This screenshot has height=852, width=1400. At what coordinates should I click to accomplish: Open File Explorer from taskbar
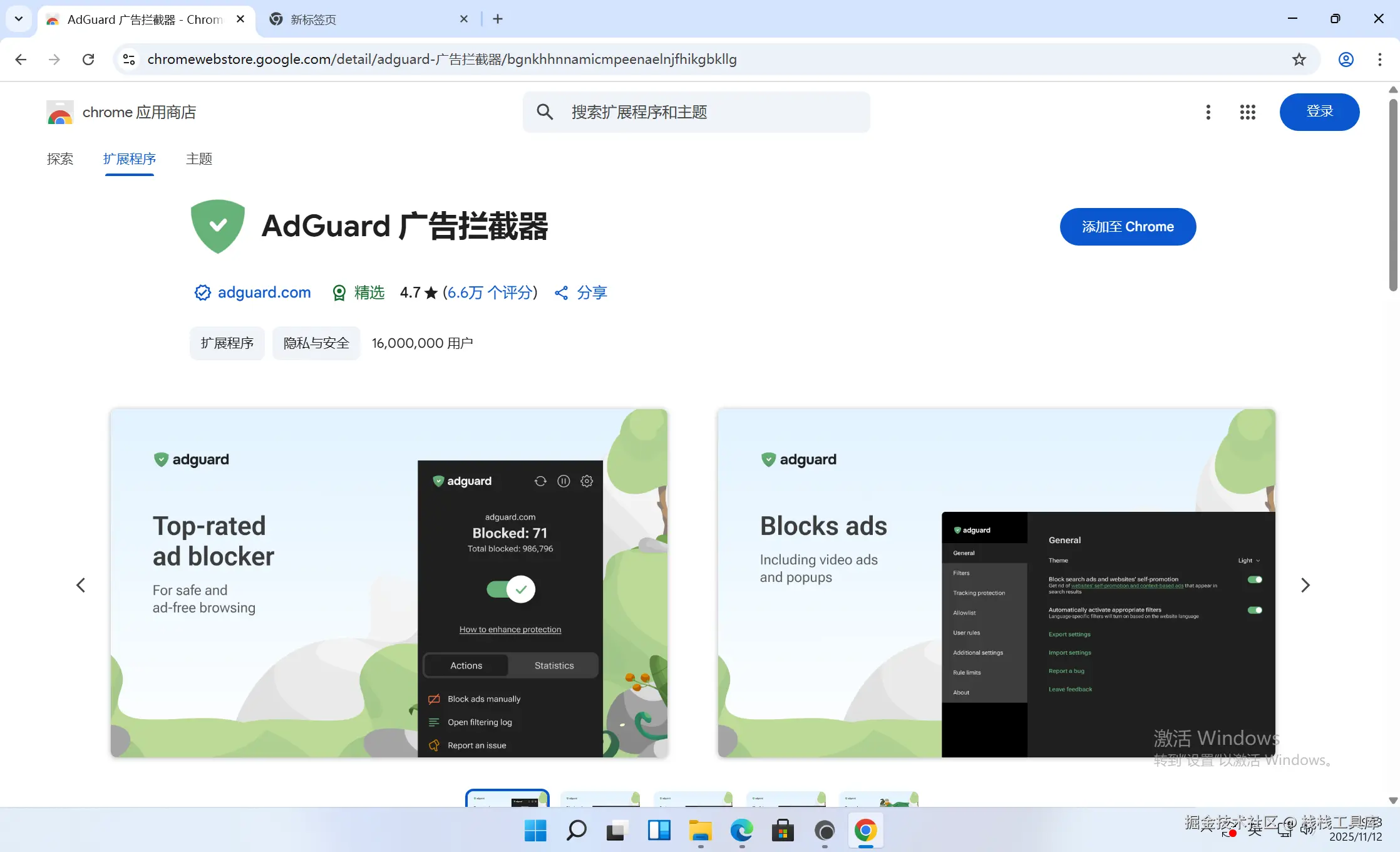(x=700, y=831)
